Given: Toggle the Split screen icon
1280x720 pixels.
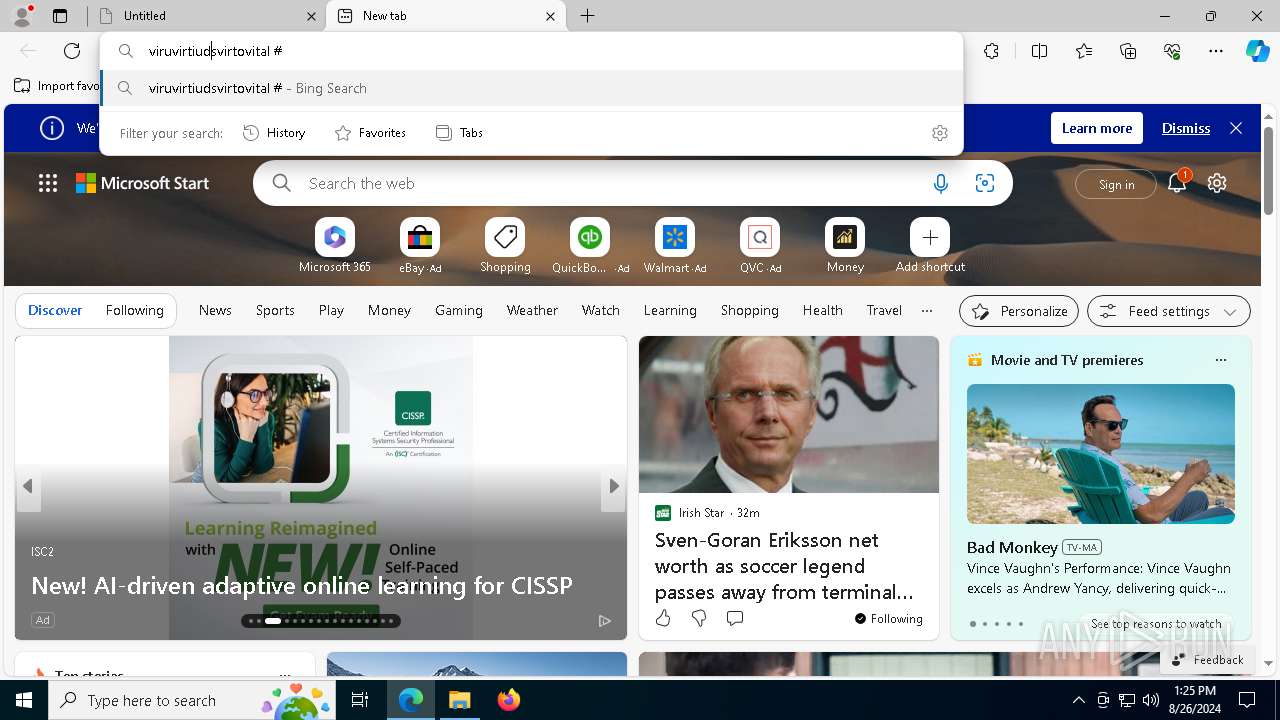Looking at the screenshot, I should 1039,51.
